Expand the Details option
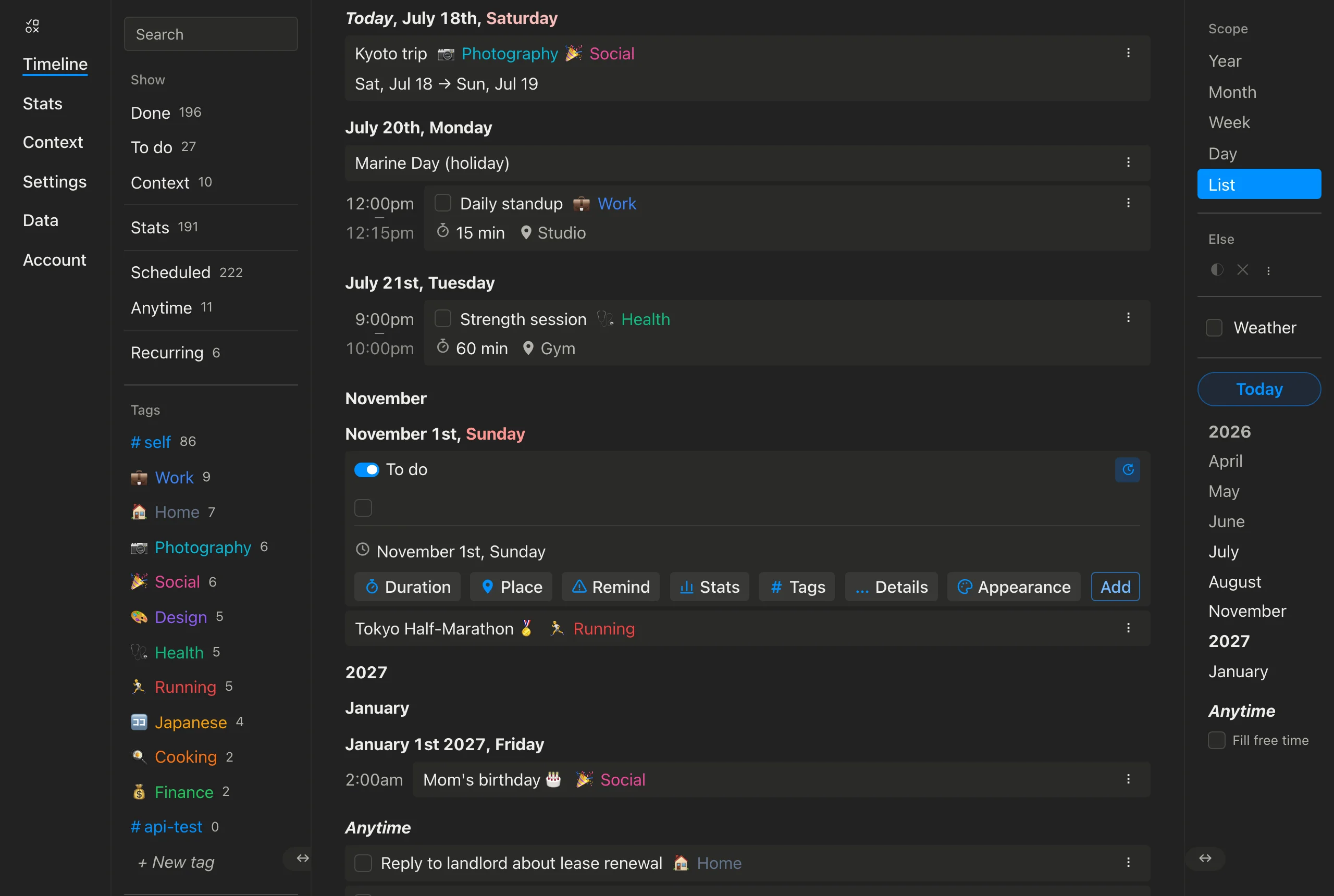Screen dimensions: 1334x896 coord(891,587)
